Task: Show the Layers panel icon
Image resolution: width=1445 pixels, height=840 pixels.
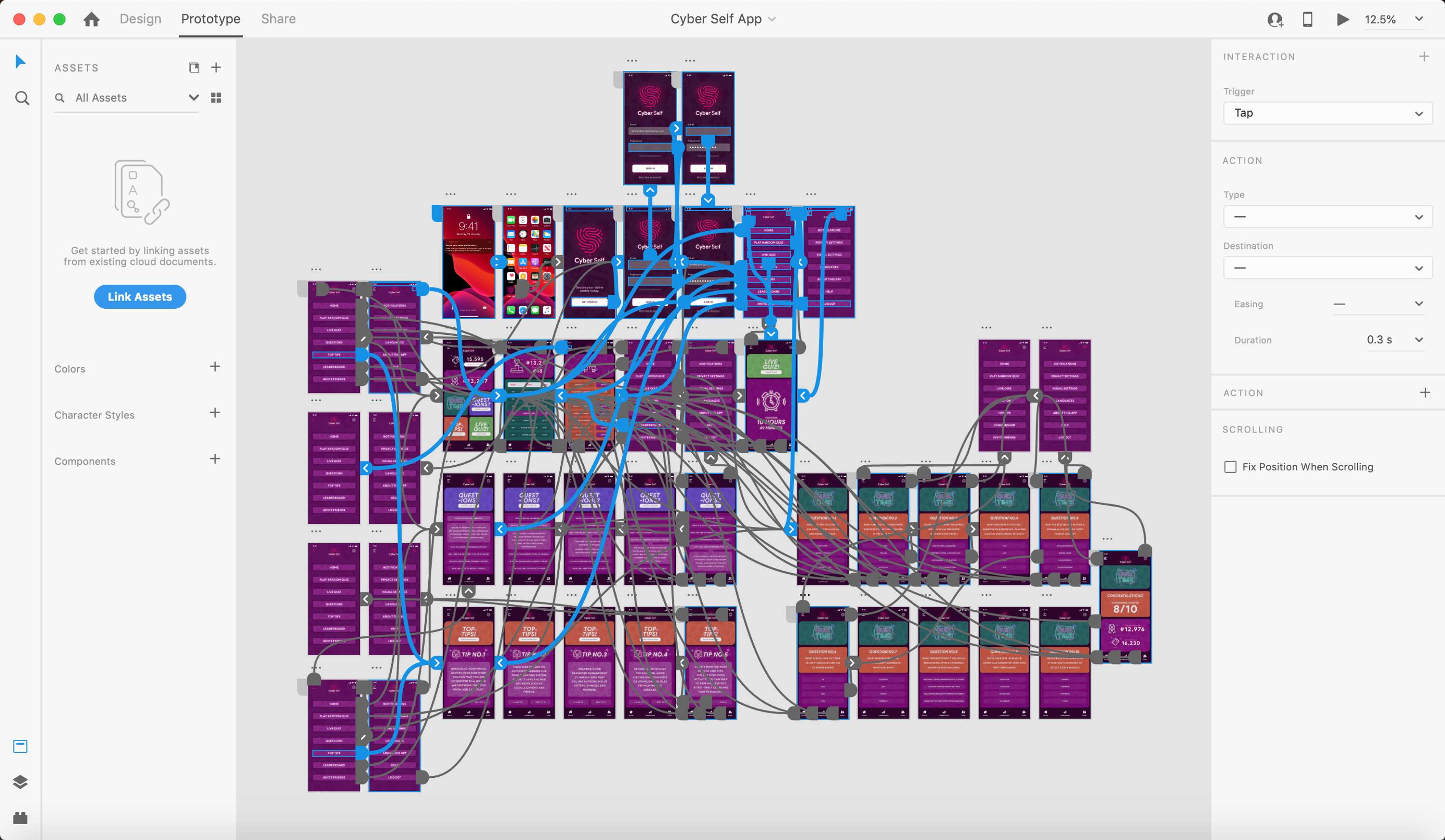Action: point(20,782)
